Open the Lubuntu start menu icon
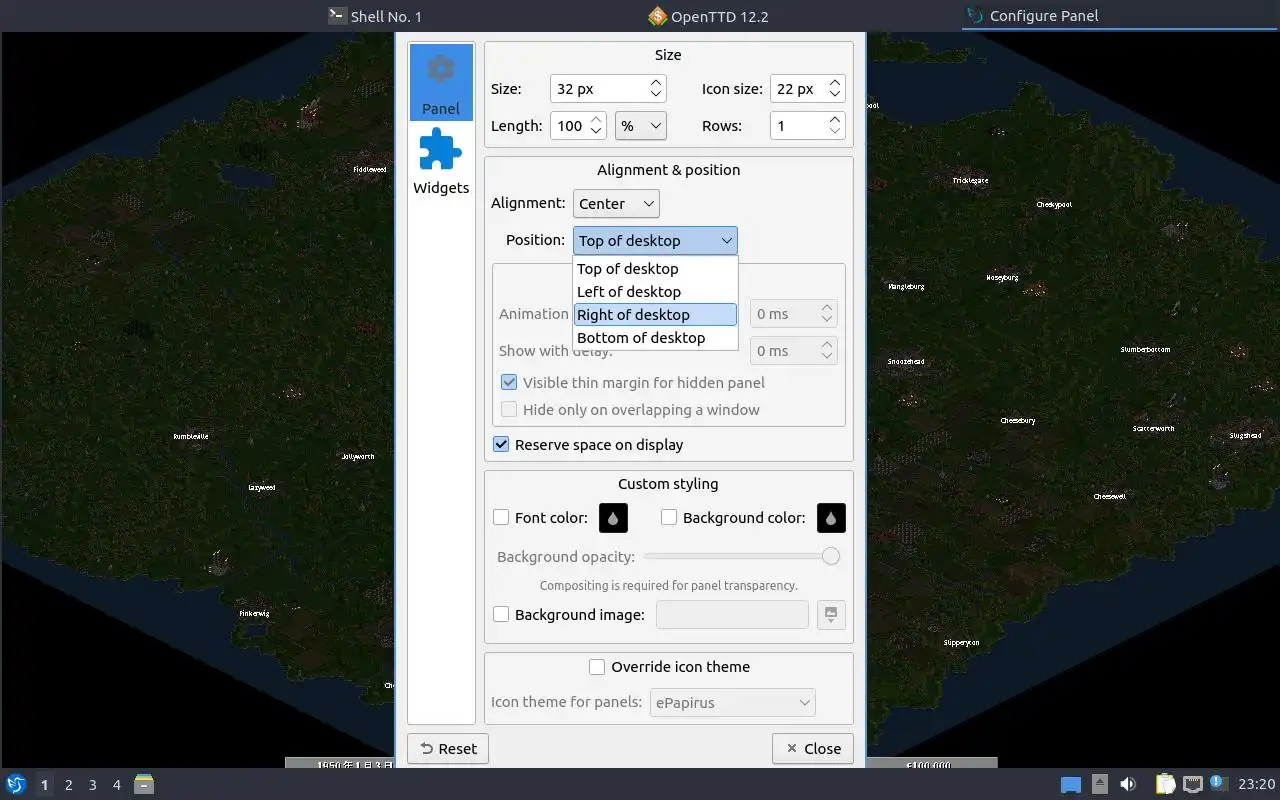Image resolution: width=1280 pixels, height=800 pixels. tap(16, 784)
